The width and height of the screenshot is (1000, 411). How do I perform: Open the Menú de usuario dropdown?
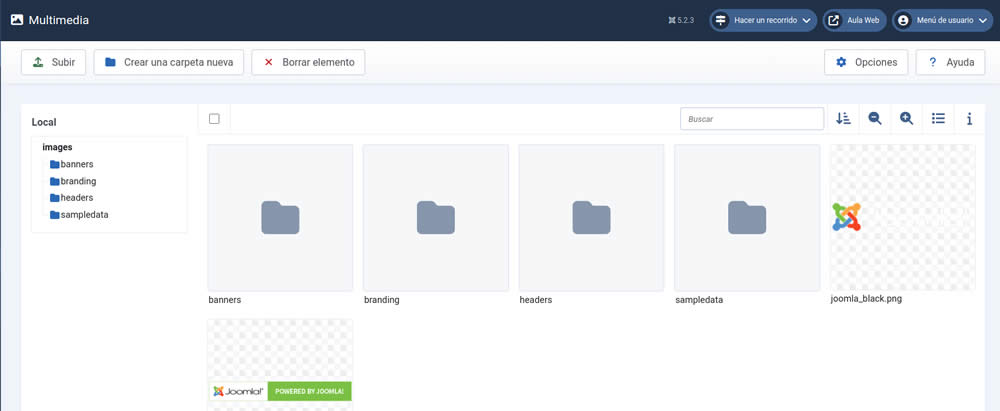pos(943,20)
